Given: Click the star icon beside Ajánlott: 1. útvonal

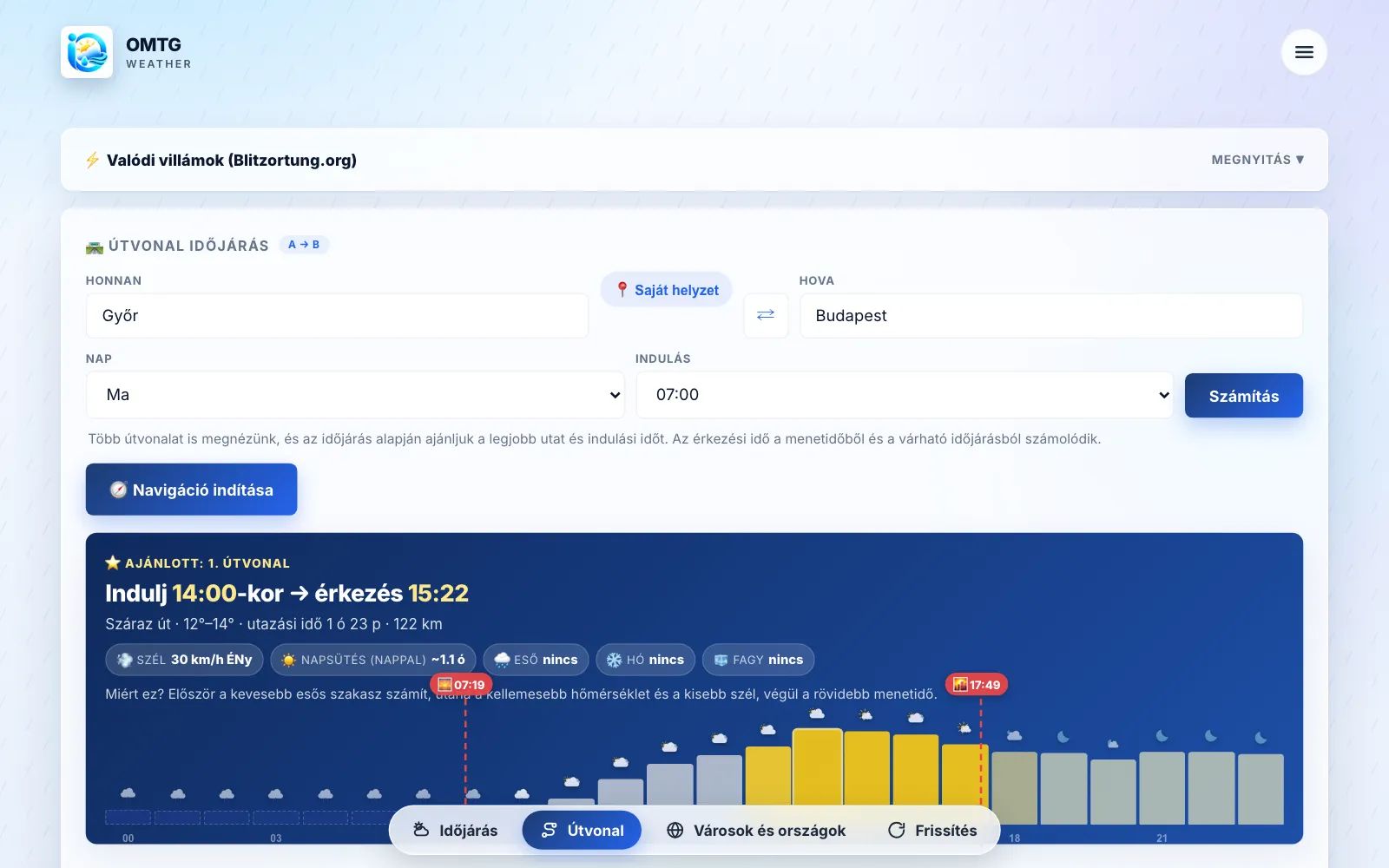Looking at the screenshot, I should coord(113,562).
